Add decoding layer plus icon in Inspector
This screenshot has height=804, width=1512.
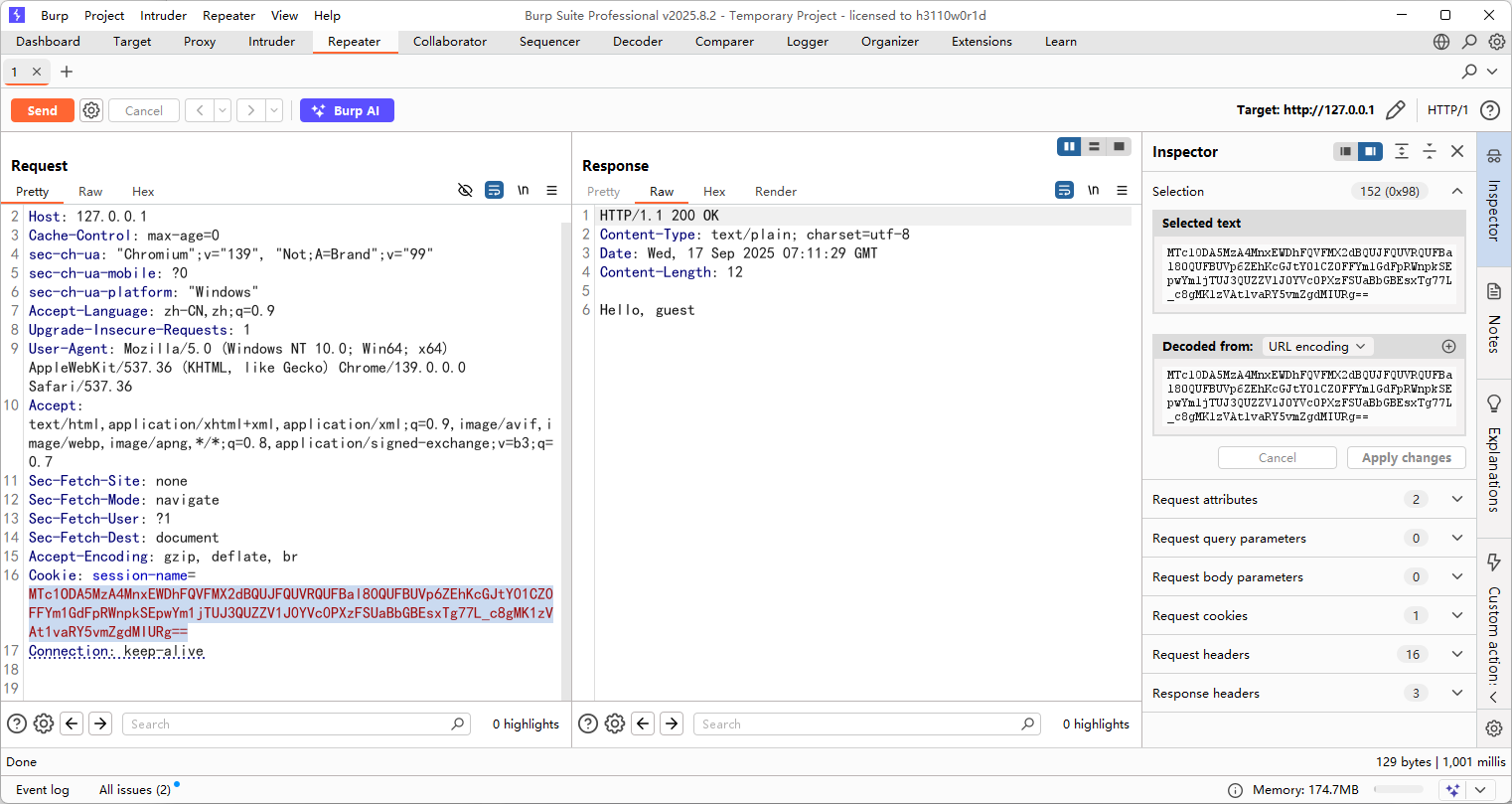(1448, 347)
